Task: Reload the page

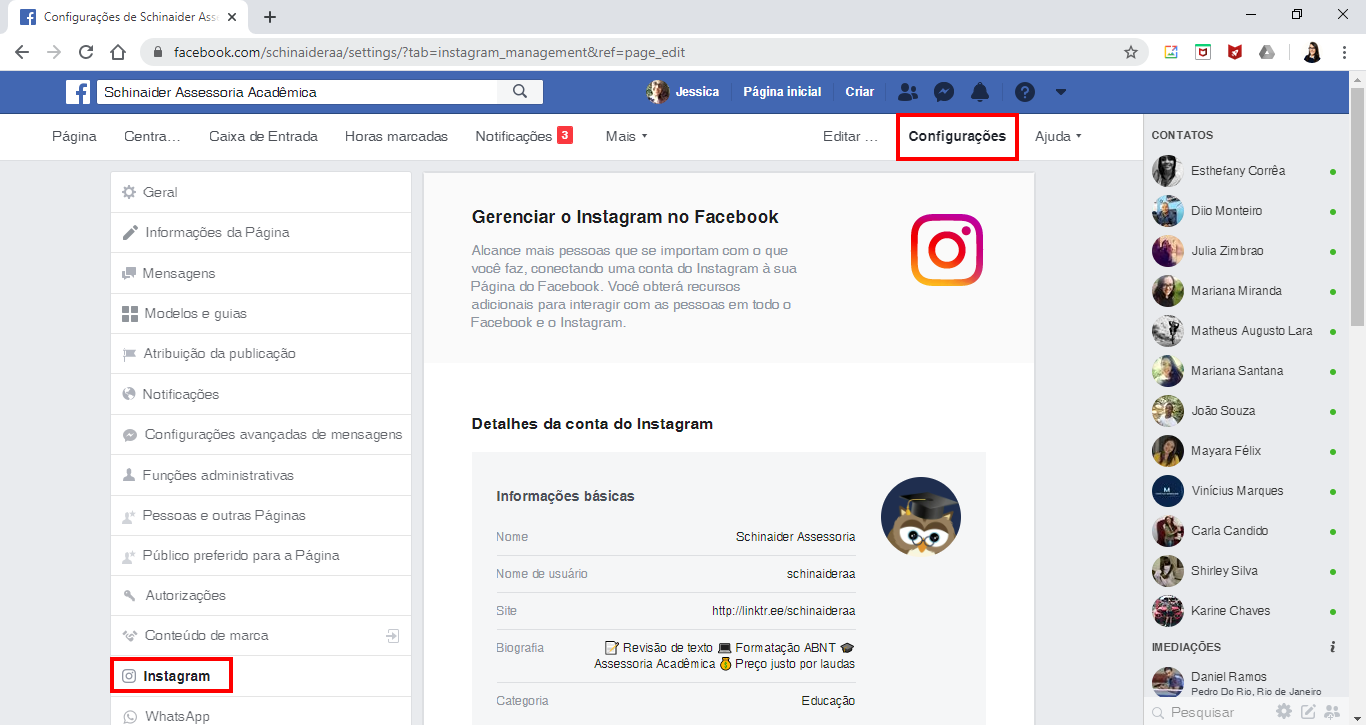Action: pyautogui.click(x=86, y=52)
